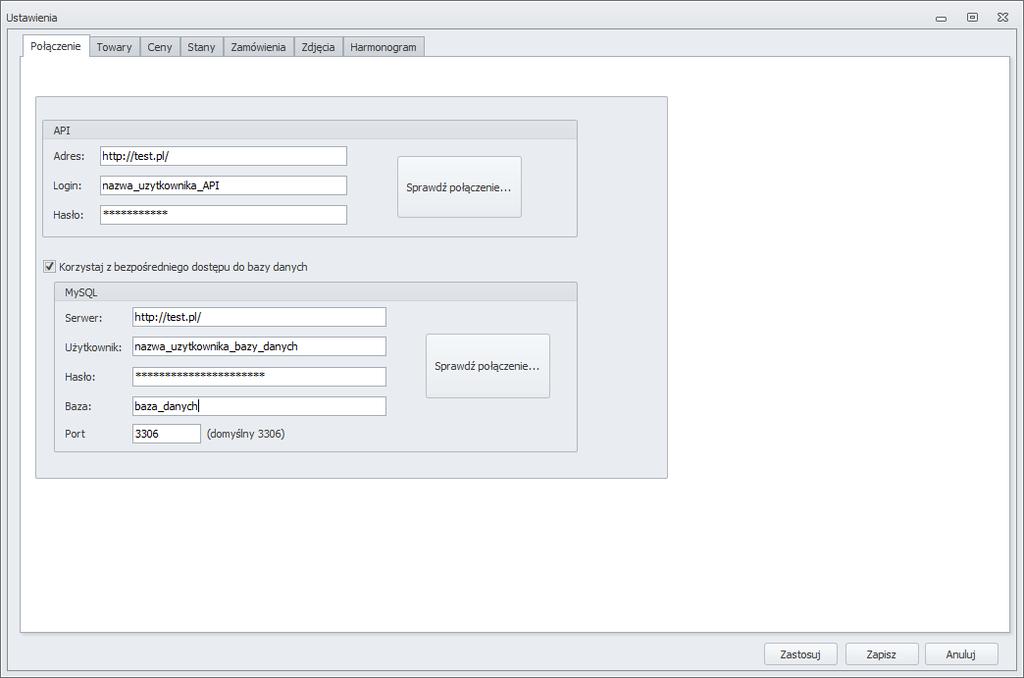Switch to the Połączenie tab

pos(55,46)
